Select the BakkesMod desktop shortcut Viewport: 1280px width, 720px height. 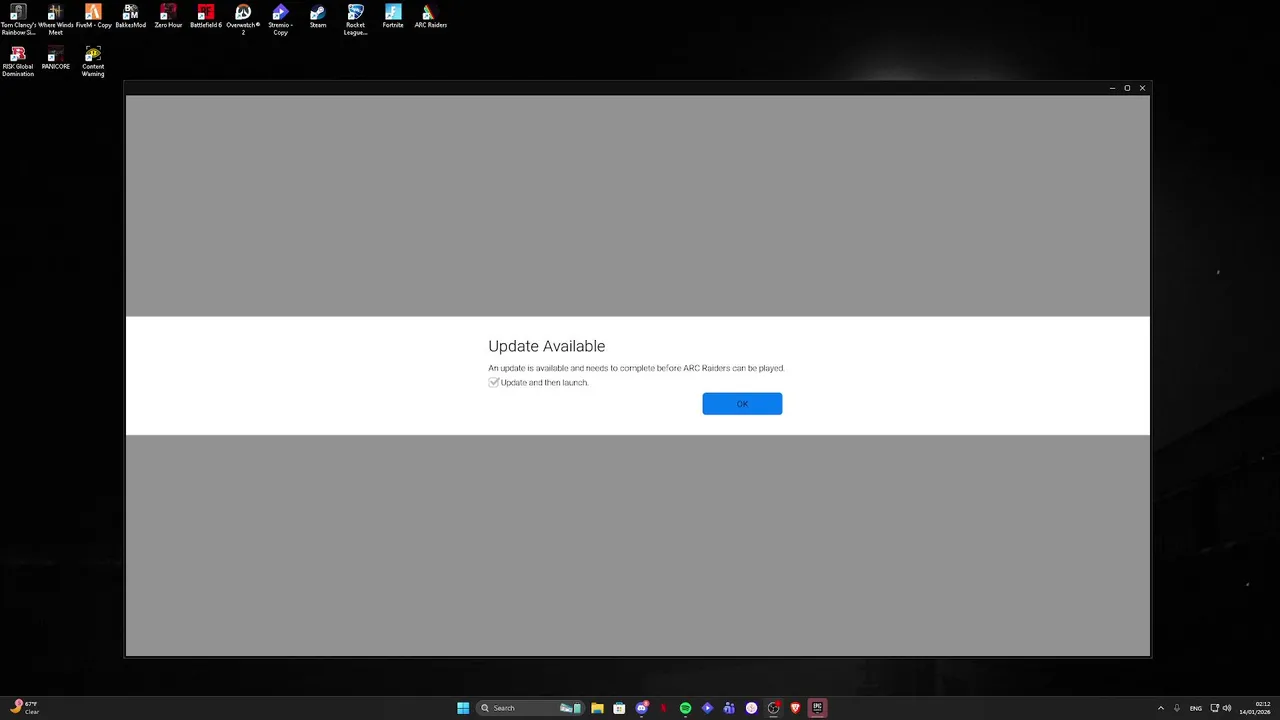(130, 17)
